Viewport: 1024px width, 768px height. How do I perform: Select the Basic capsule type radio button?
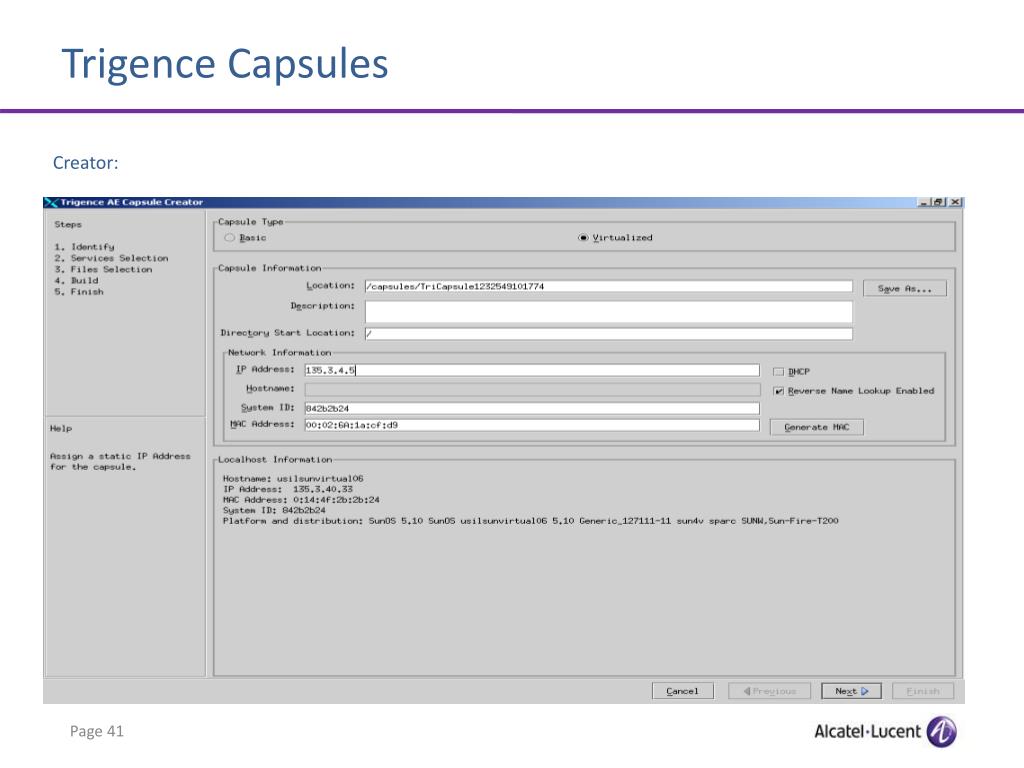click(x=229, y=238)
